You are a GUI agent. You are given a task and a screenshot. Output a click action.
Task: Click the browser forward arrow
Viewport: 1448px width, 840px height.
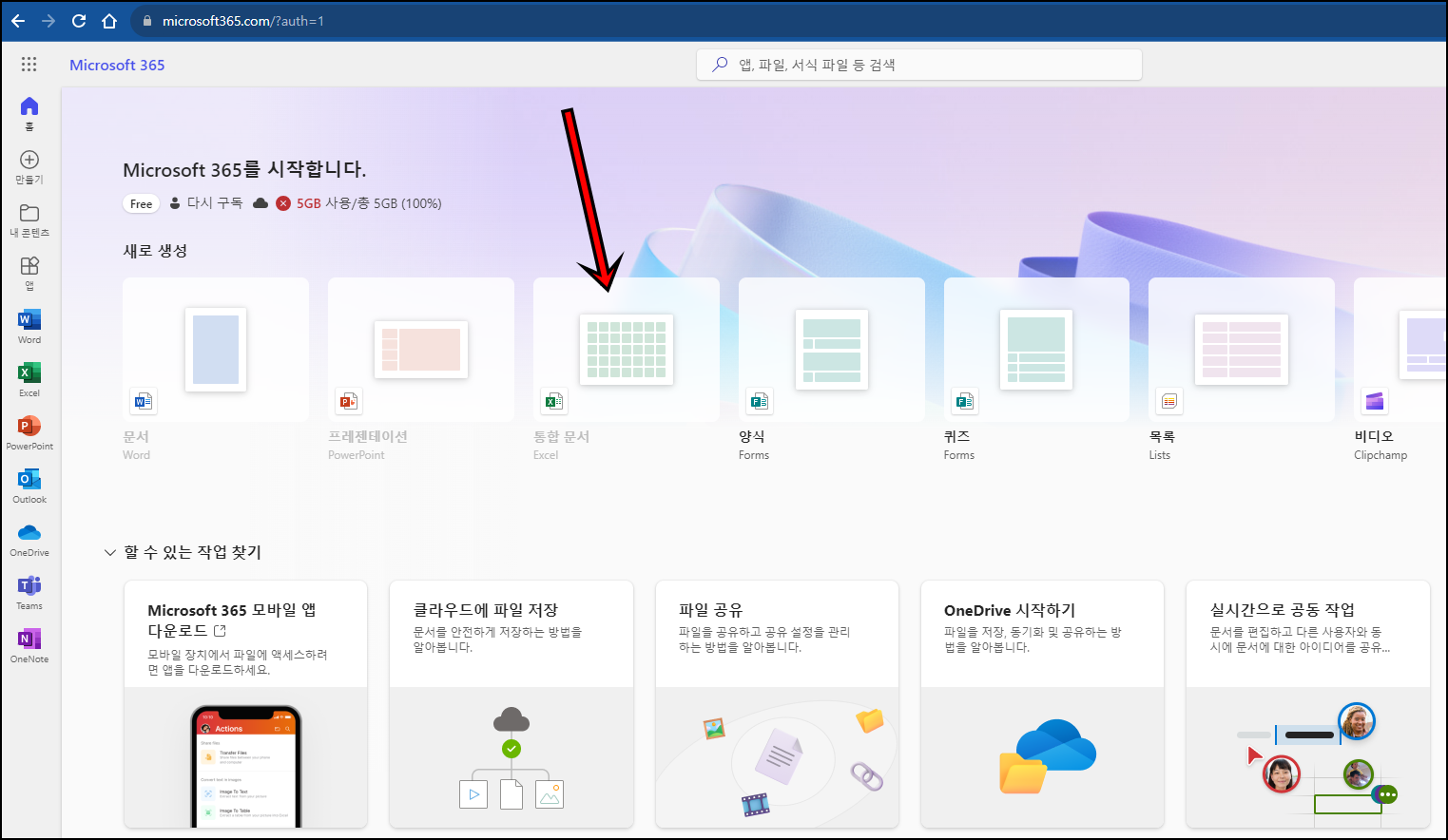[48, 21]
